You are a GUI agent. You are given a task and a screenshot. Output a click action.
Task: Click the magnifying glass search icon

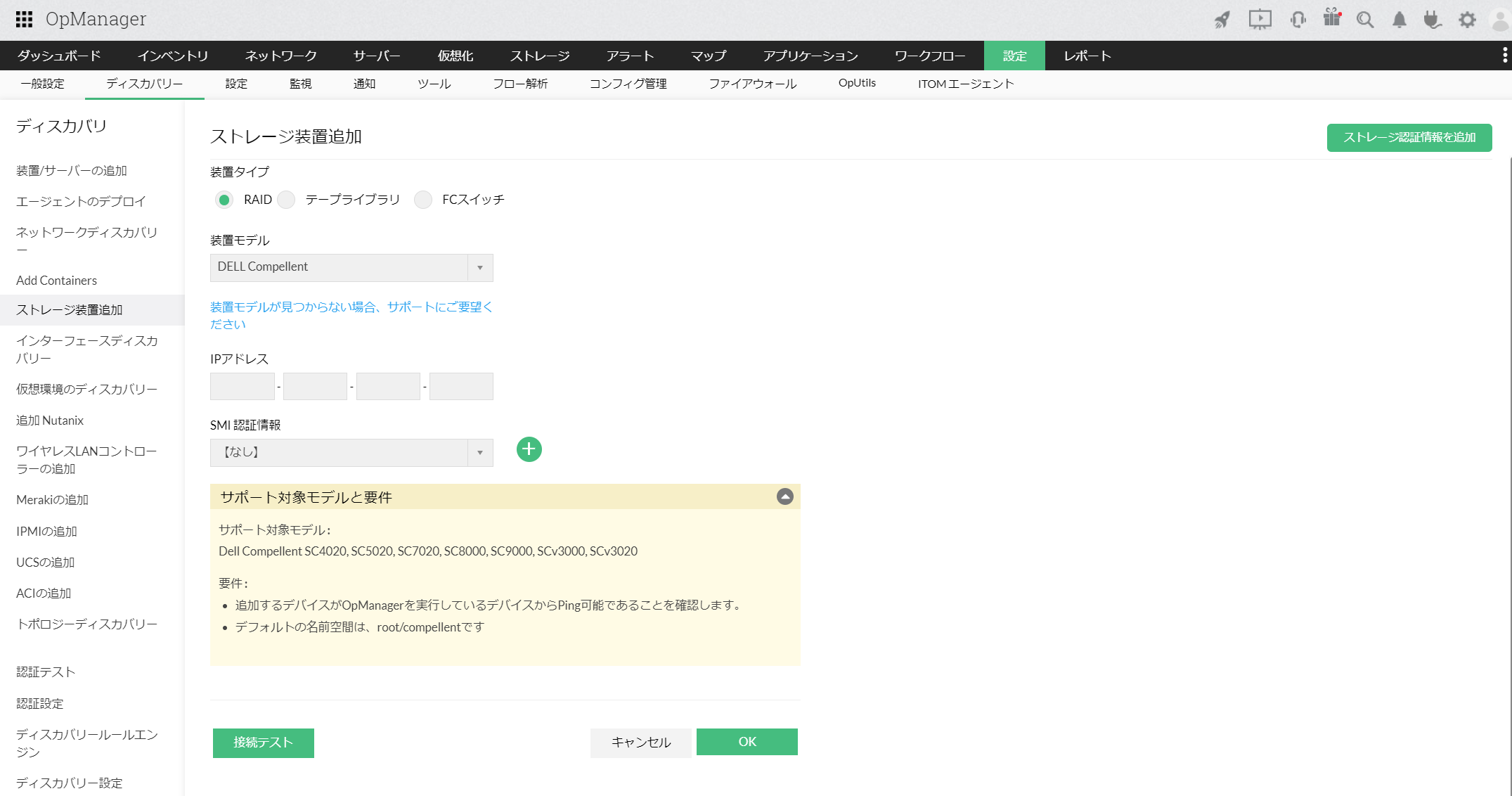1365,20
